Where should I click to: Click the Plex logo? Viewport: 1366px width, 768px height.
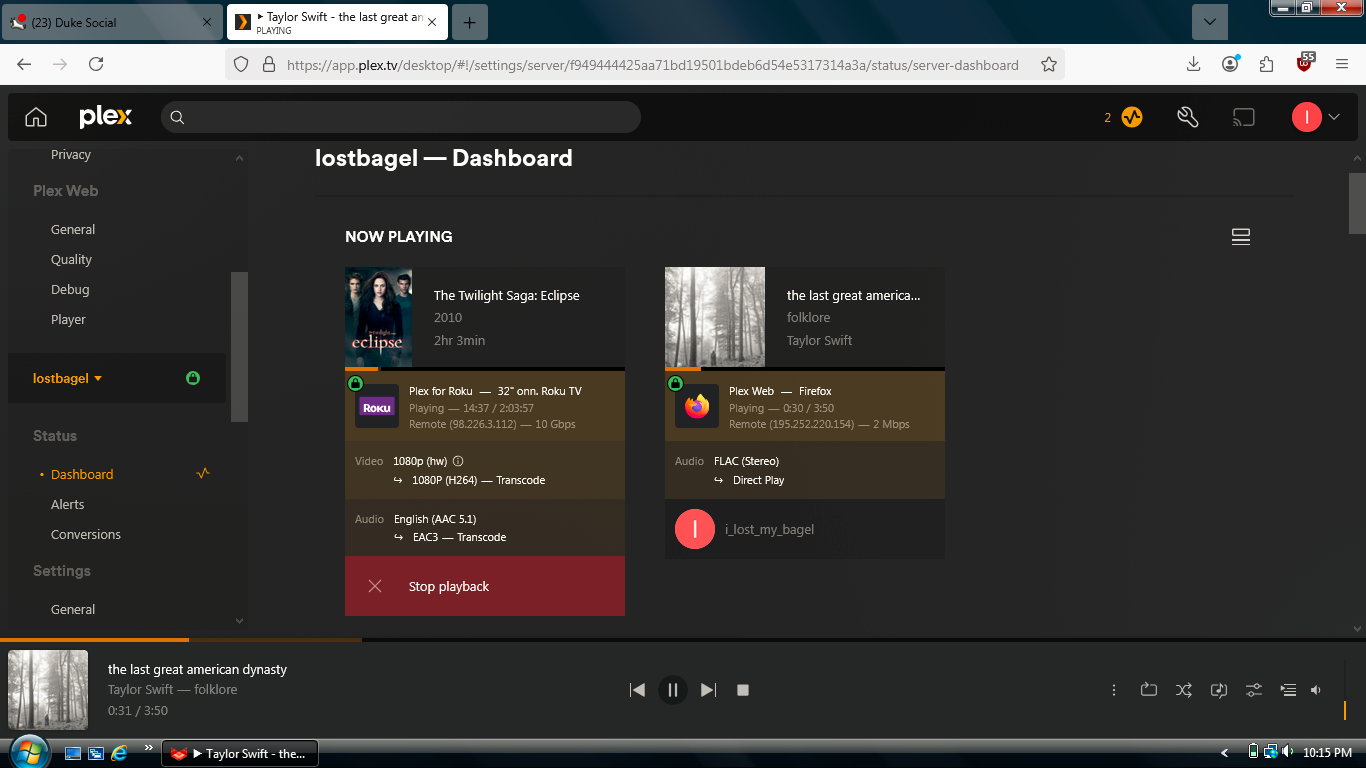105,117
